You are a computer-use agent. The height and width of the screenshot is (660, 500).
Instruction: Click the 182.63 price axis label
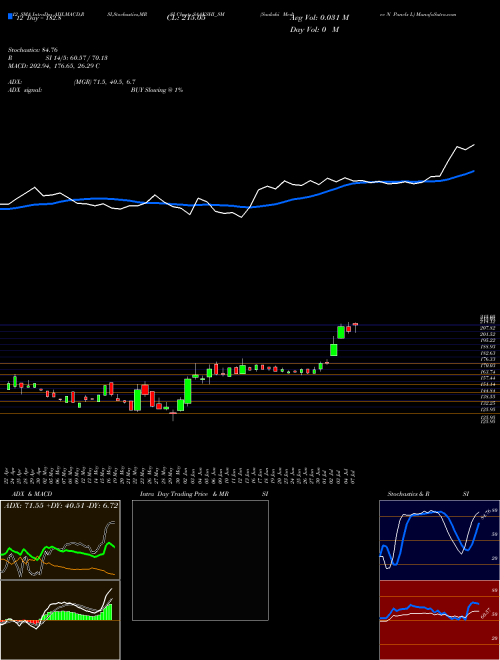click(x=489, y=353)
